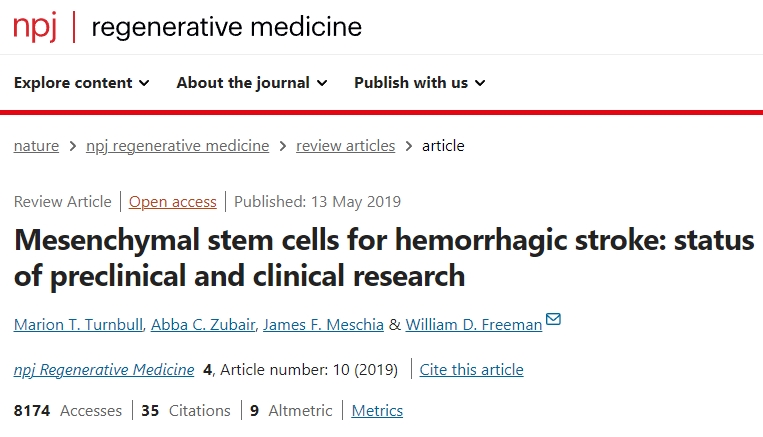The width and height of the screenshot is (763, 437).
Task: Expand the Explore content menu
Action: (x=81, y=83)
